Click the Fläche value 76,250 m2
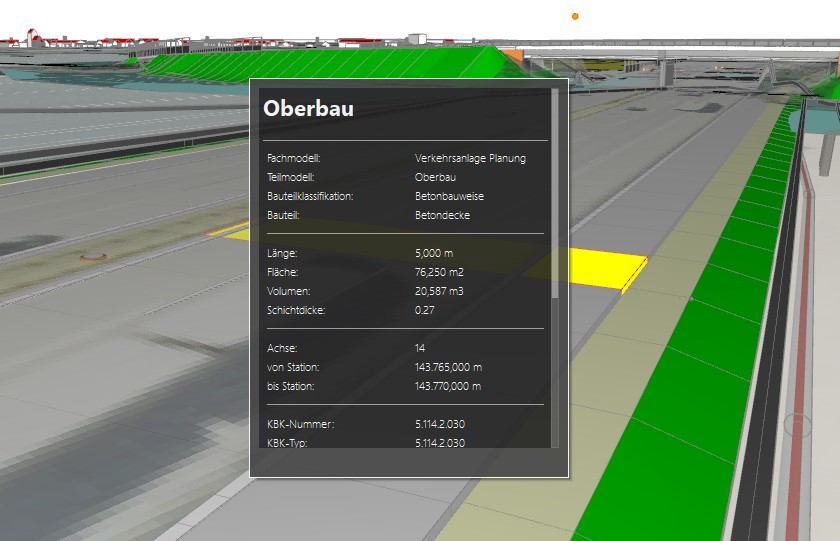 439,272
